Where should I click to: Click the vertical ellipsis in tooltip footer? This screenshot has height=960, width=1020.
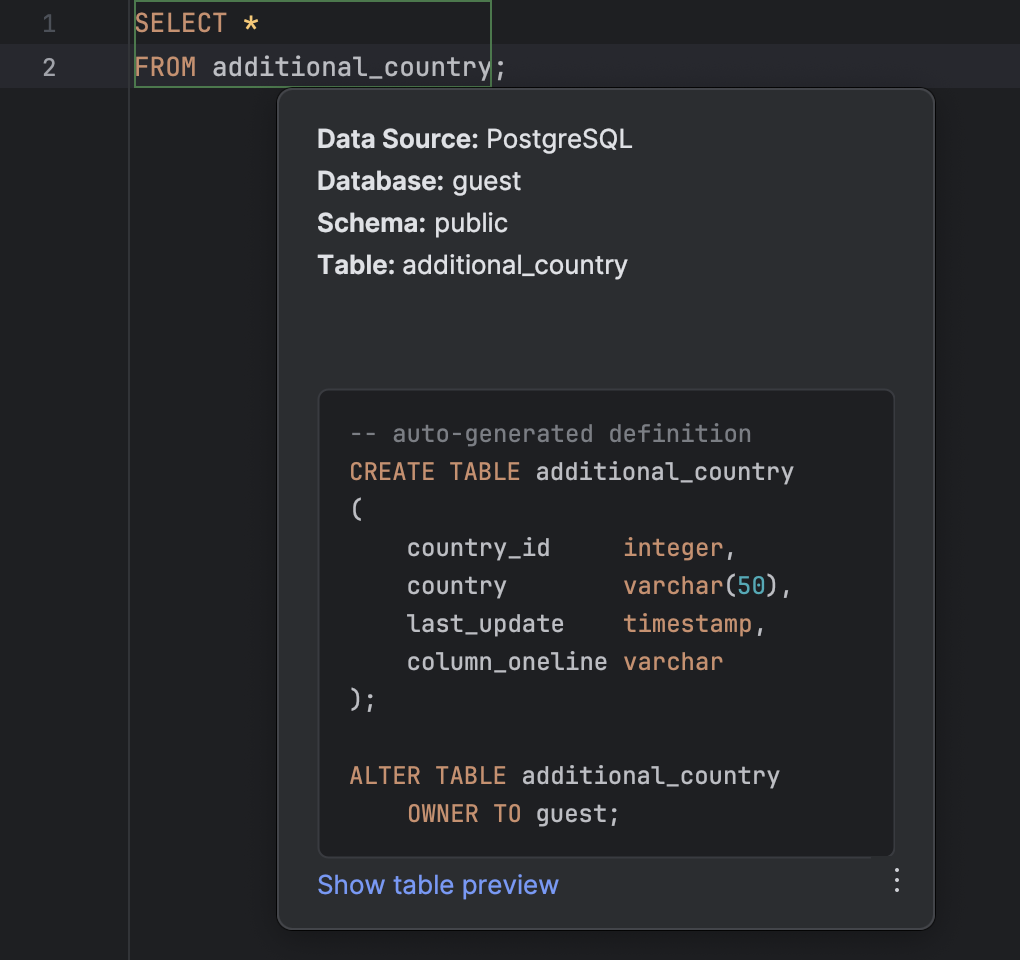point(896,881)
